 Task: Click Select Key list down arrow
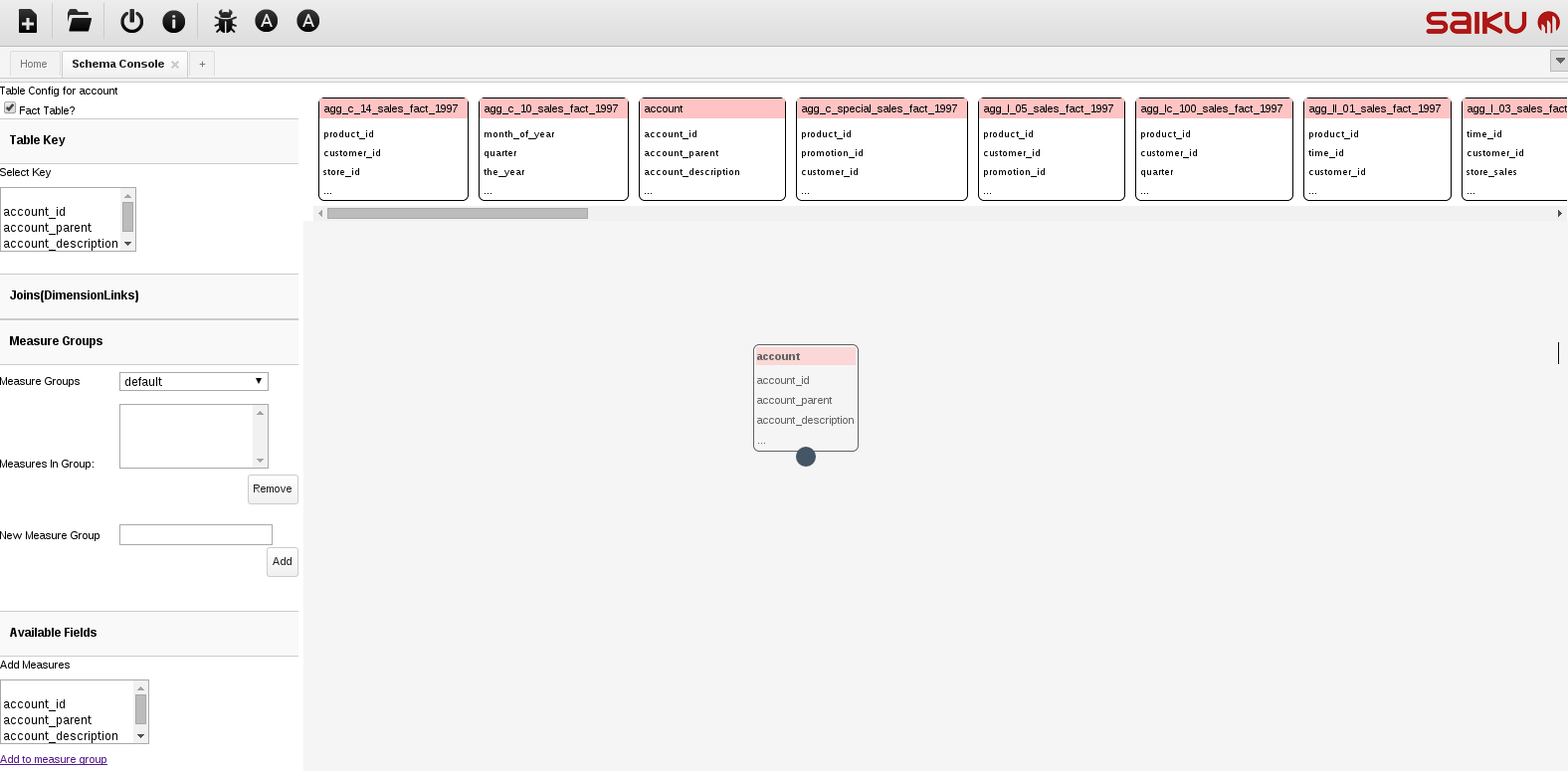pos(127,244)
